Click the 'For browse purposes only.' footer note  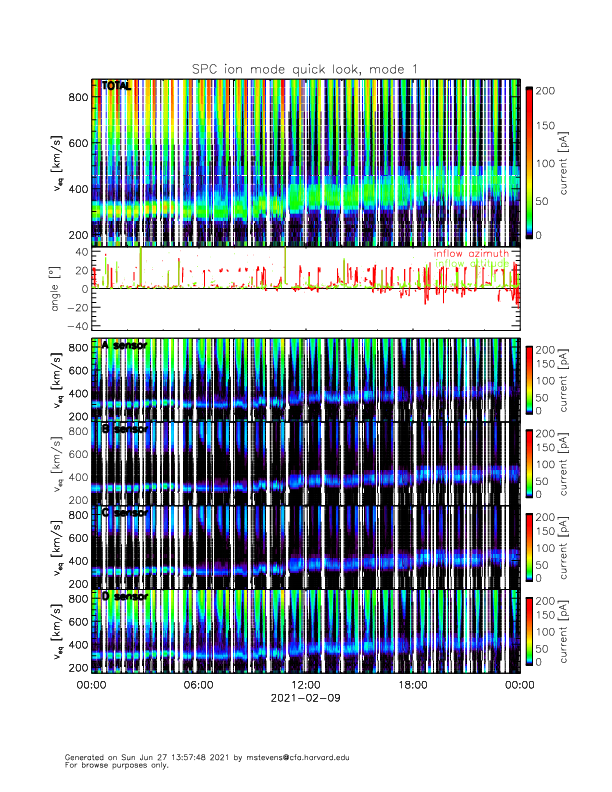tap(112, 765)
